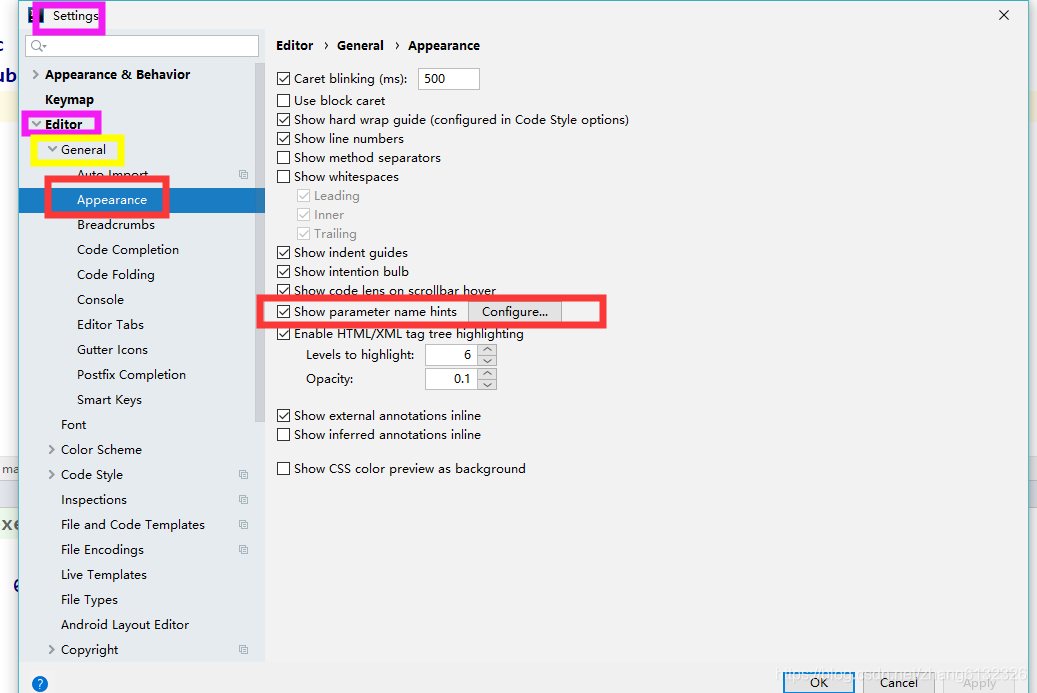Screen dimensions: 1037x693
Task: Enable Show whitespaces checkbox
Action: (284, 177)
